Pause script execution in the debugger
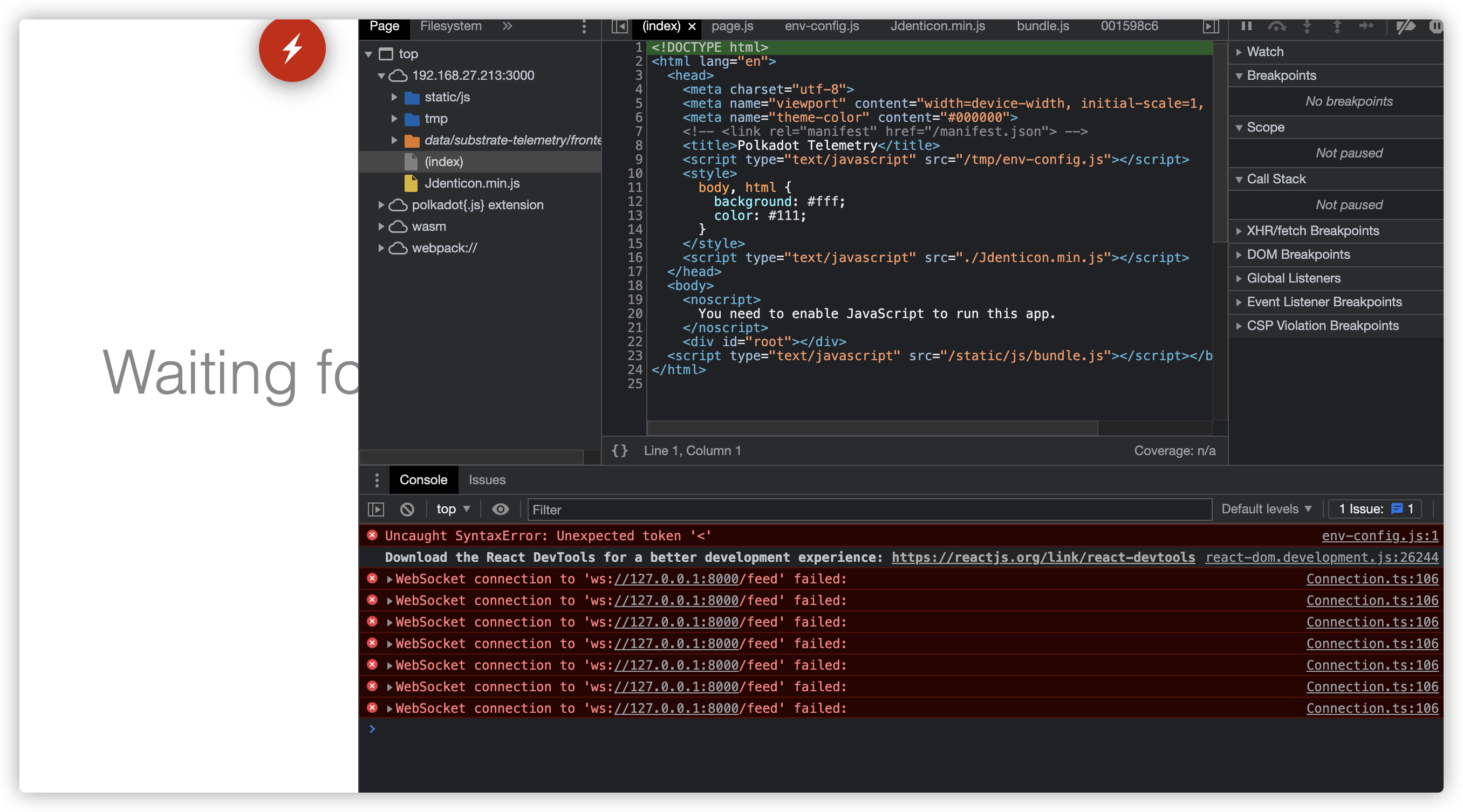1463x812 pixels. (x=1246, y=26)
